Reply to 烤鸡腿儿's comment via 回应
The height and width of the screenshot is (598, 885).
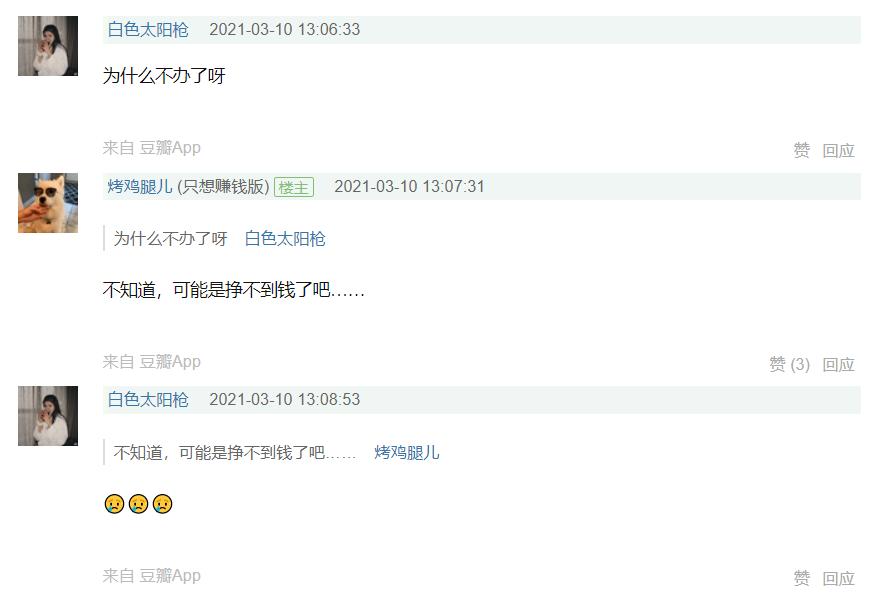(x=838, y=364)
